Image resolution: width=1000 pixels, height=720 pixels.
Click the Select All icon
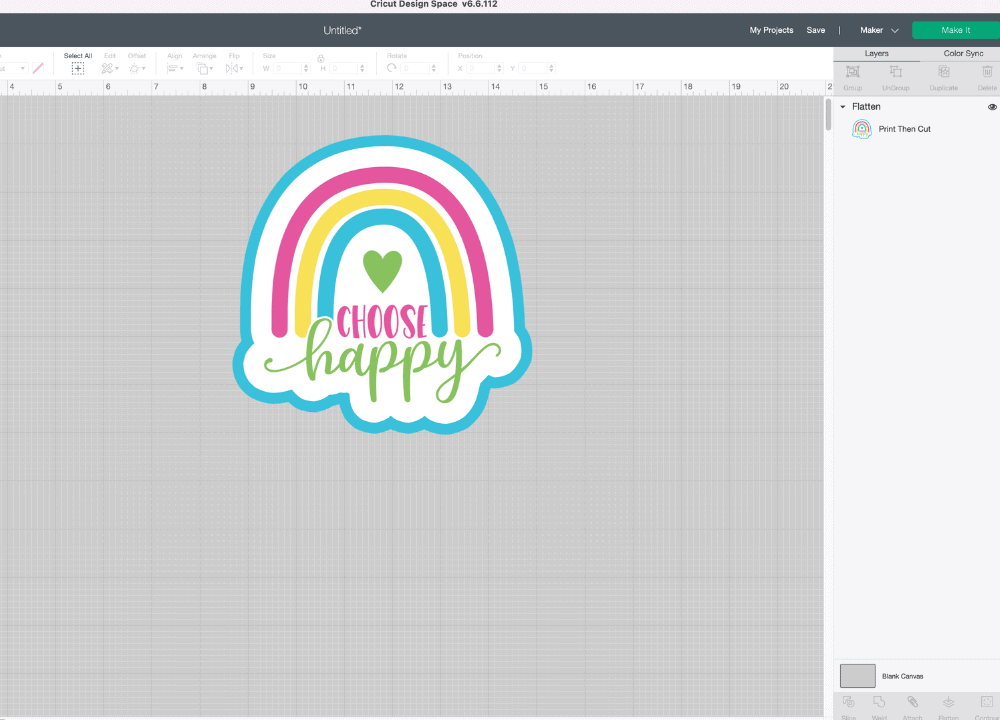coord(78,68)
